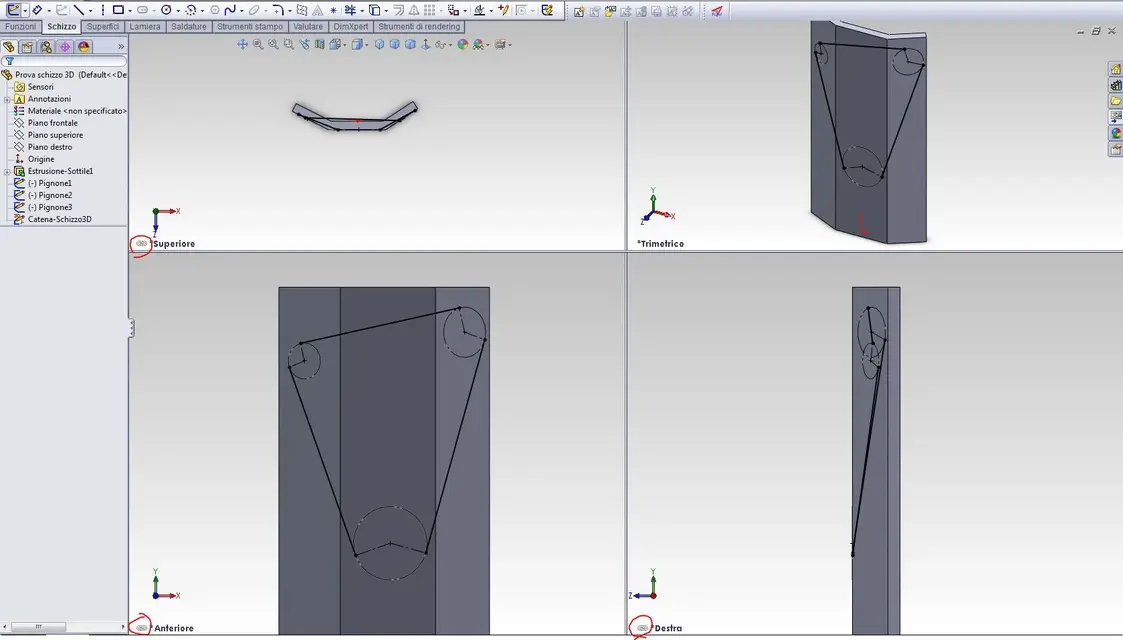Viewport: 1123px width, 640px height.
Task: Click Zoom to Fit icon in view toolbar
Action: coord(258,44)
